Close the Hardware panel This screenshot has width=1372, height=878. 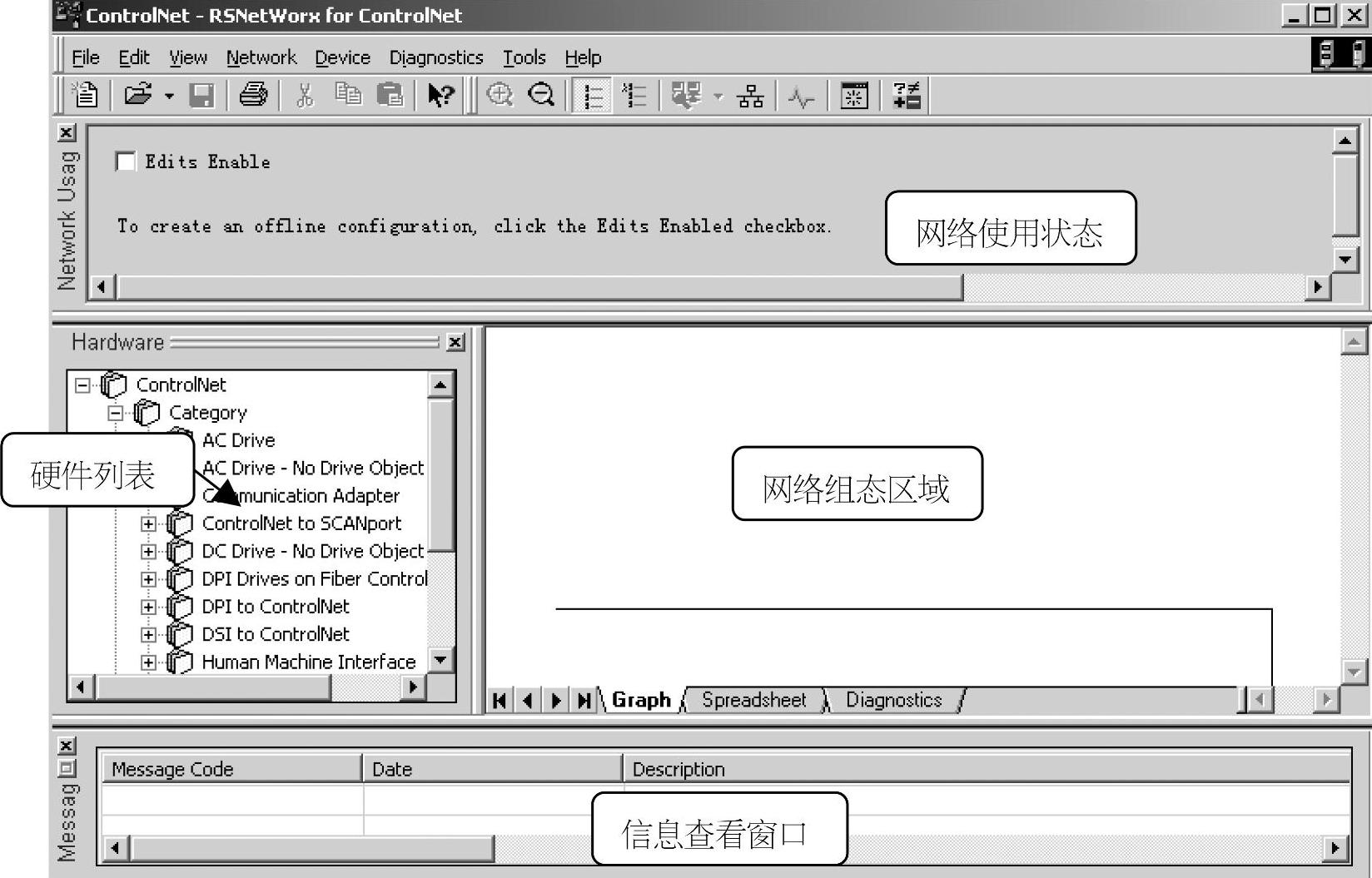455,342
